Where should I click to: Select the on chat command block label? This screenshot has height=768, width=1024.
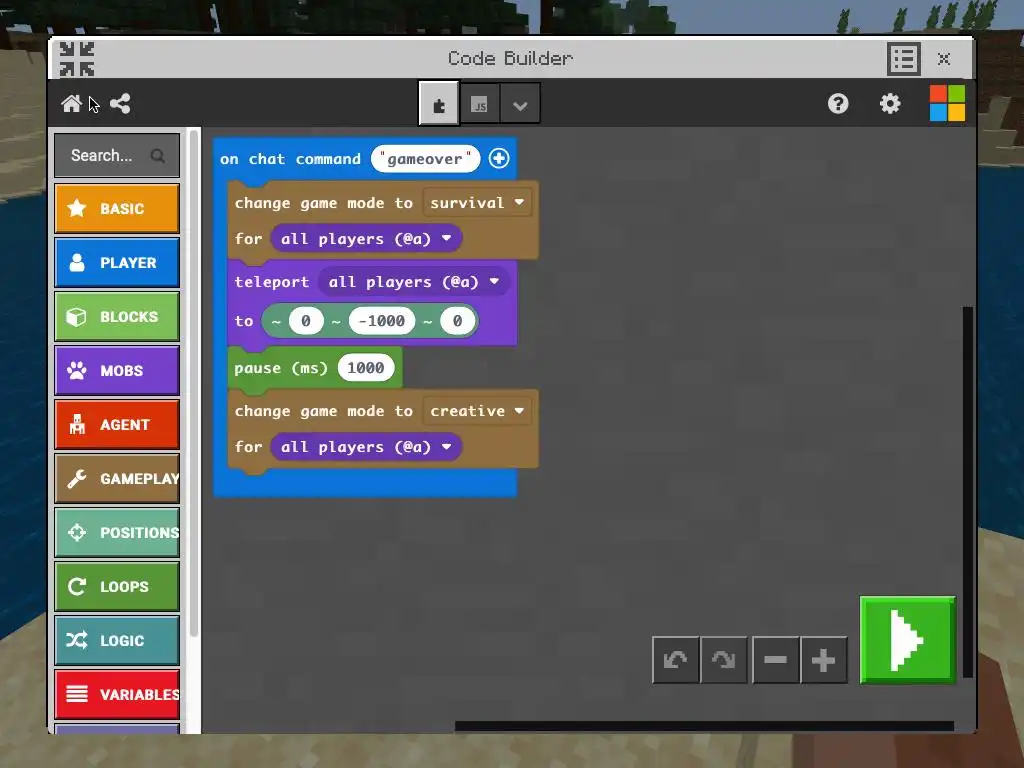[290, 159]
